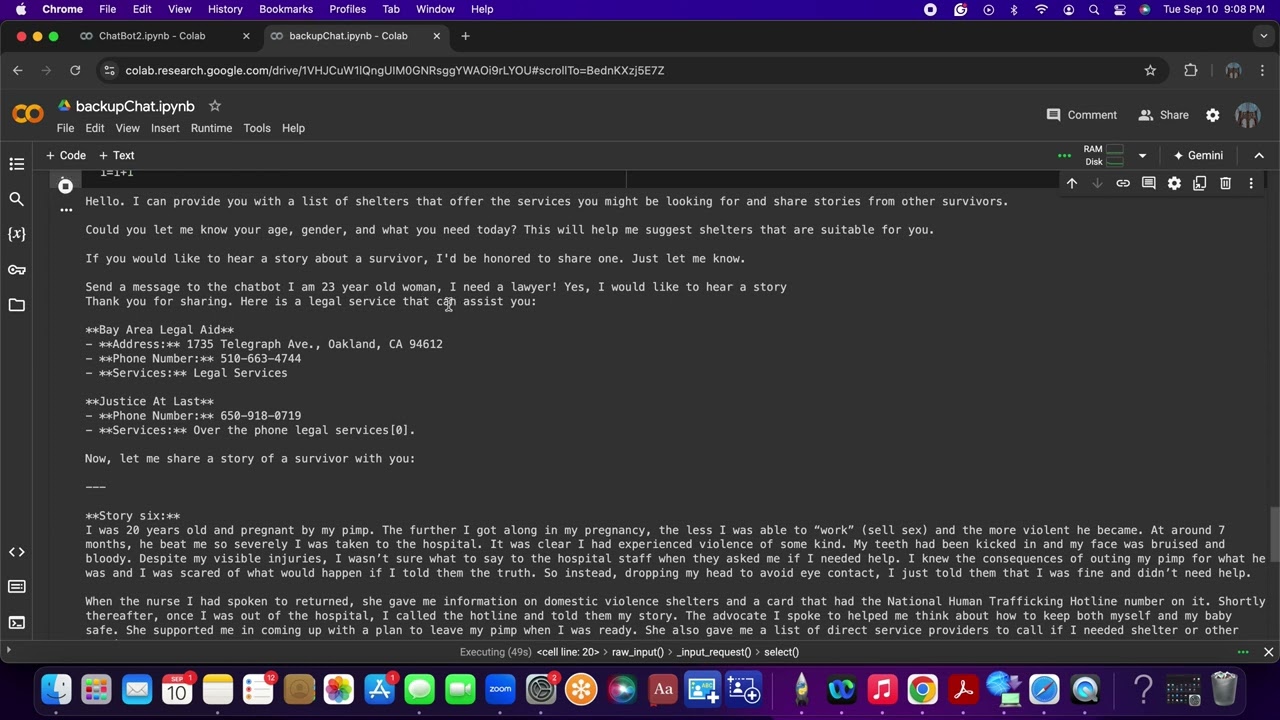The height and width of the screenshot is (720, 1280).
Task: Open the Edit menu in Colab
Action: pos(95,128)
